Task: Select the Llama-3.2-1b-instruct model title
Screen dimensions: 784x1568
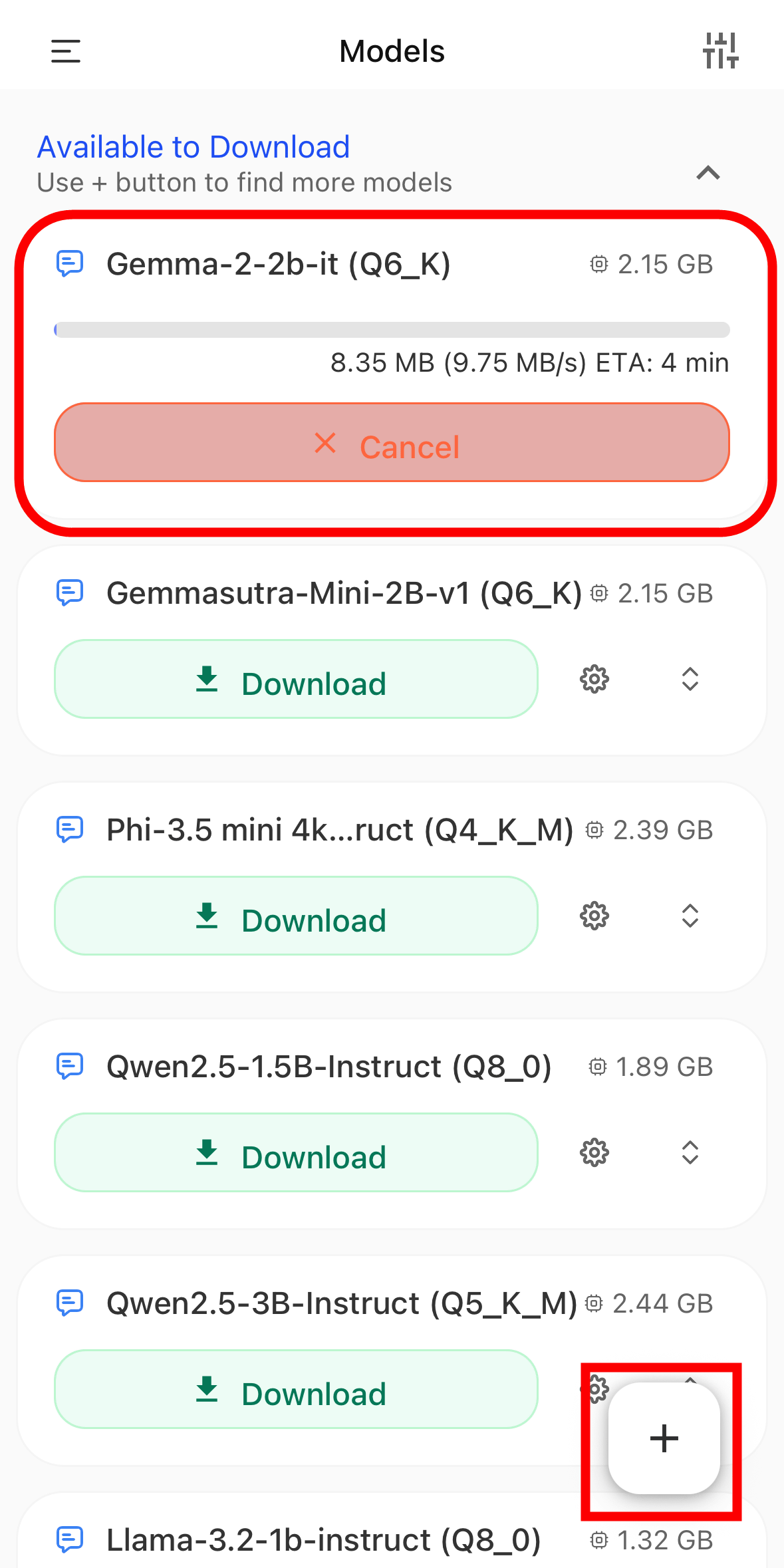Action: click(x=323, y=1539)
